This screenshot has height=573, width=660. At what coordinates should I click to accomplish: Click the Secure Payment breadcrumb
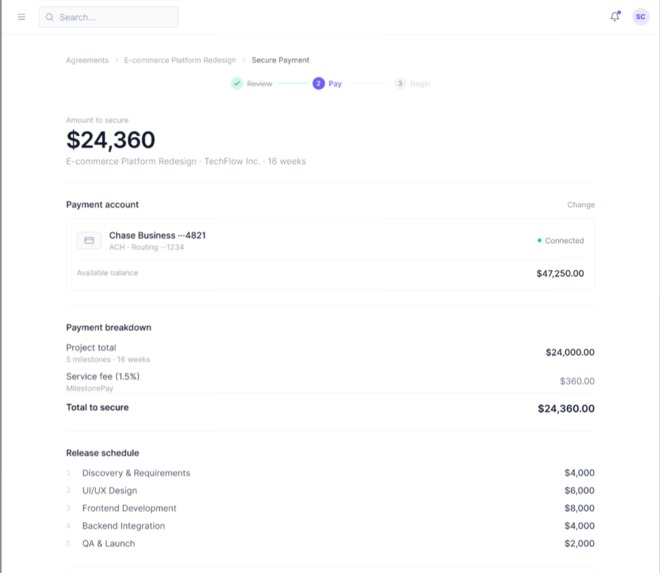(x=280, y=60)
